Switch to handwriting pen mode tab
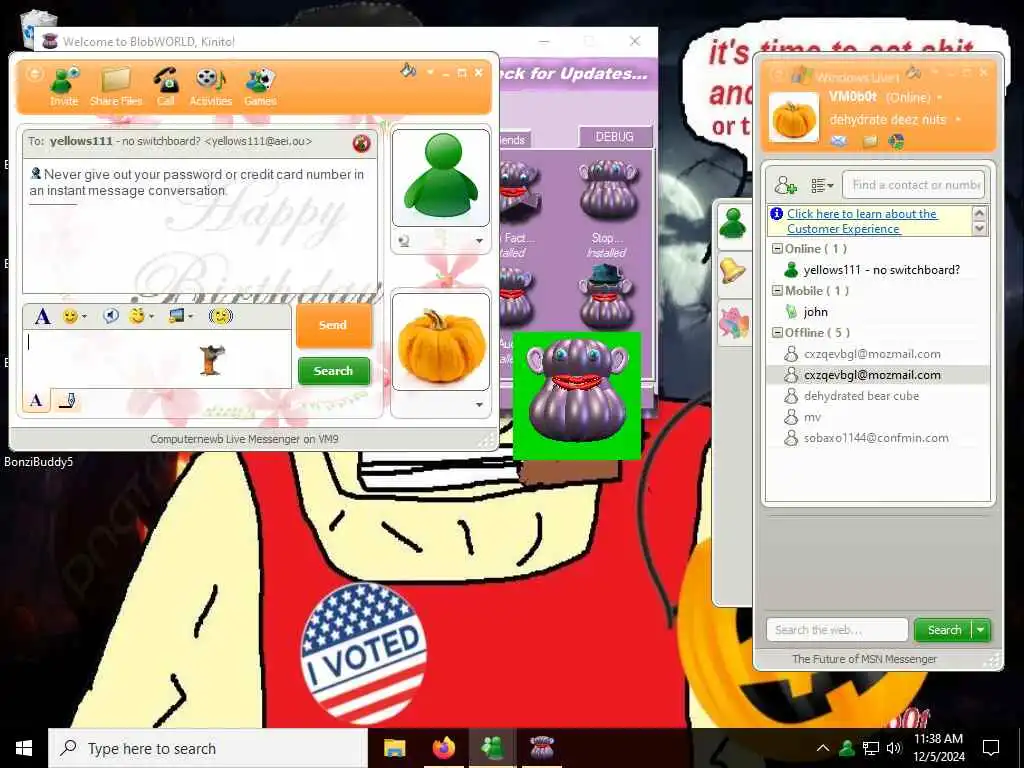Screen dimensions: 1024x768 click(x=67, y=400)
